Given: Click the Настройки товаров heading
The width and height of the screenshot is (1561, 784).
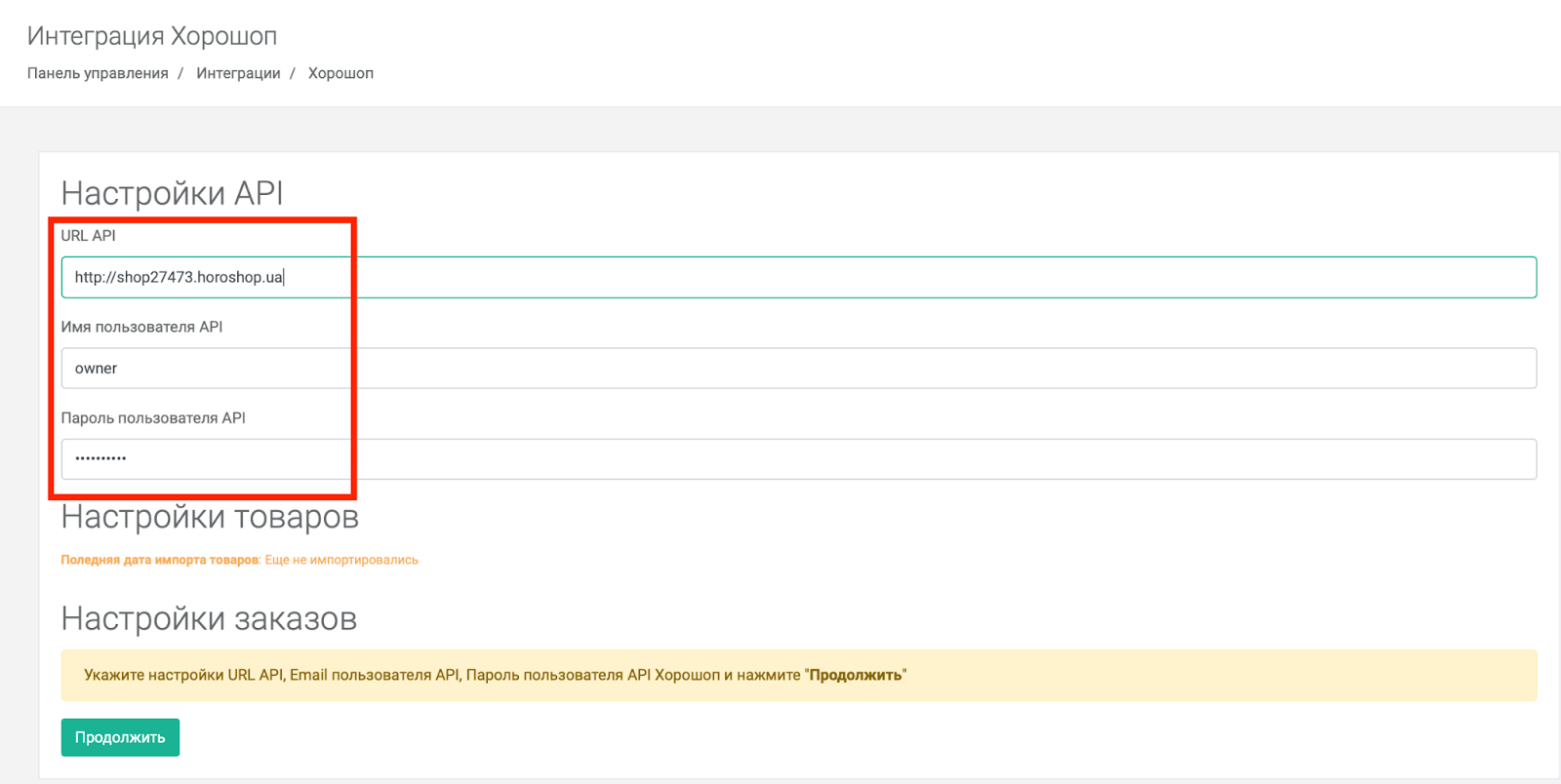Looking at the screenshot, I should (x=210, y=517).
